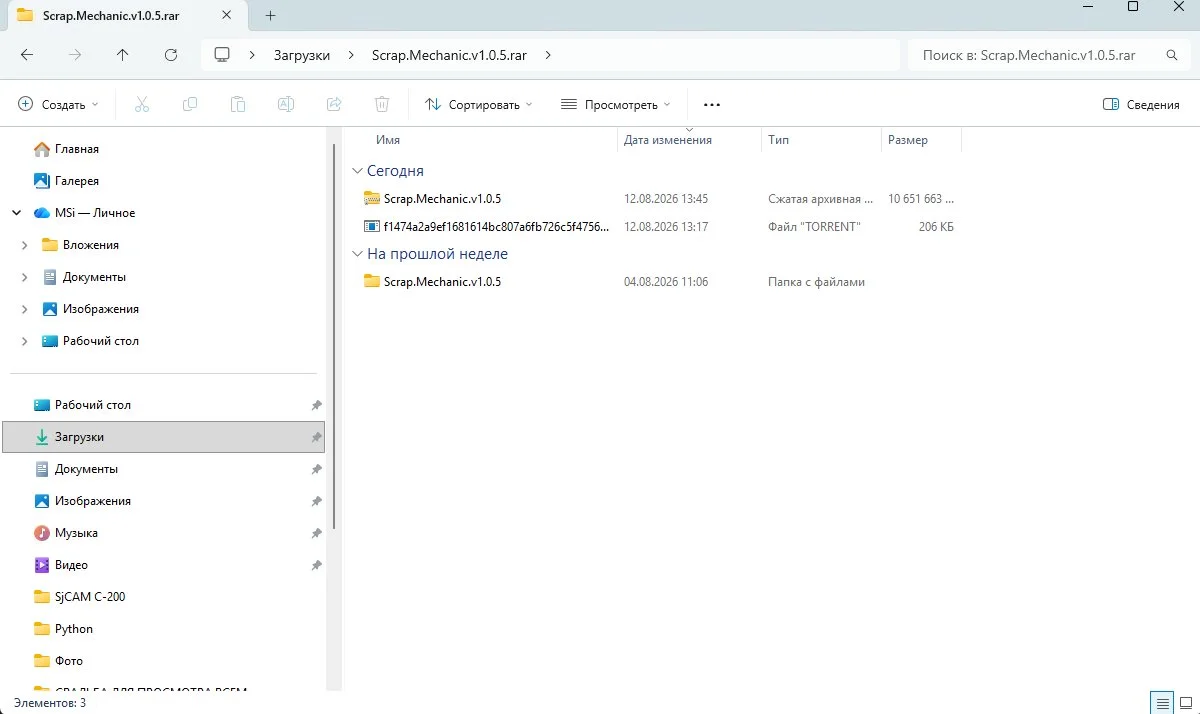Go up one folder level
Viewport: 1200px width, 714px height.
tap(123, 55)
